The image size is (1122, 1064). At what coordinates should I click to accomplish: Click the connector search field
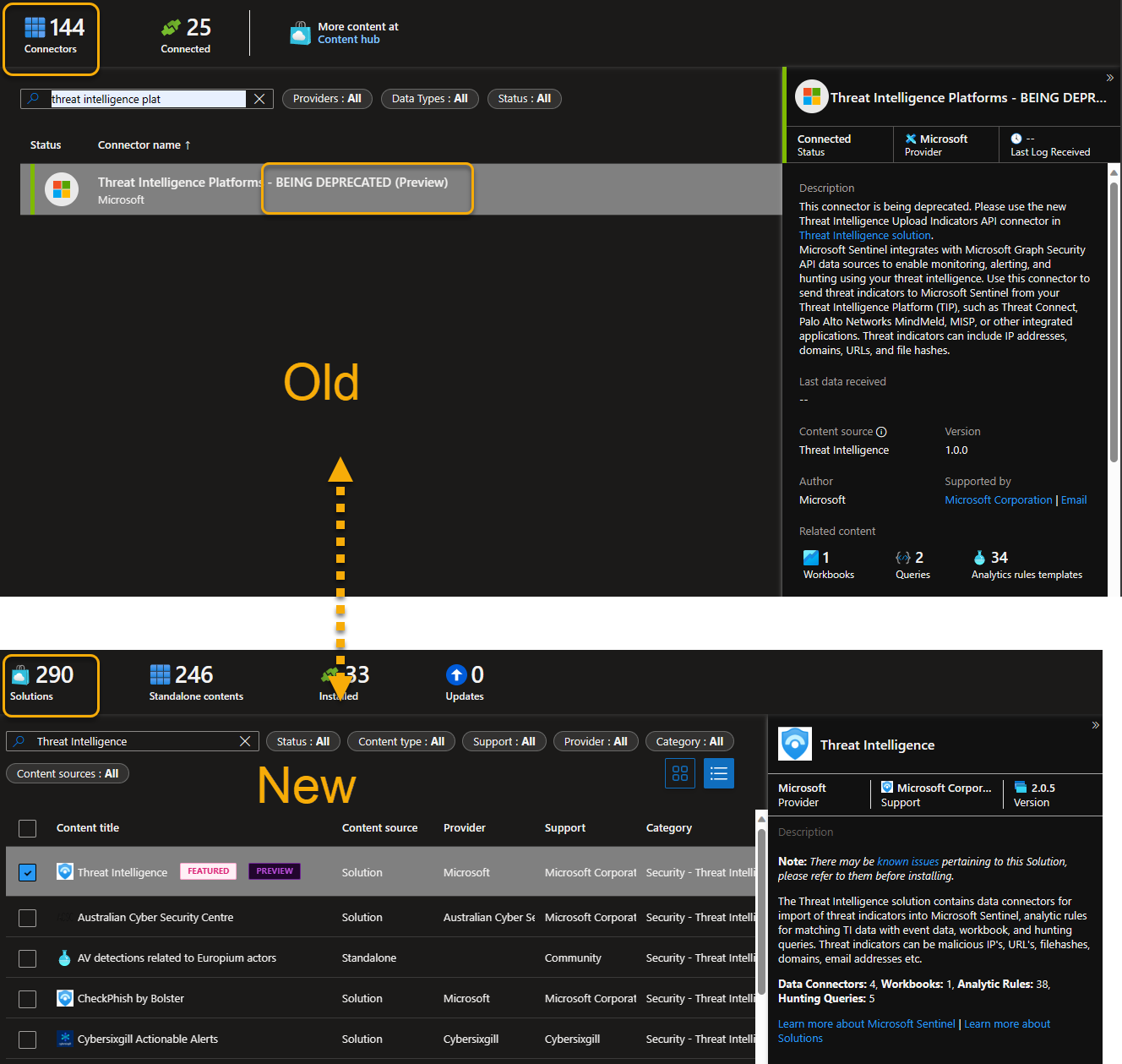point(148,99)
